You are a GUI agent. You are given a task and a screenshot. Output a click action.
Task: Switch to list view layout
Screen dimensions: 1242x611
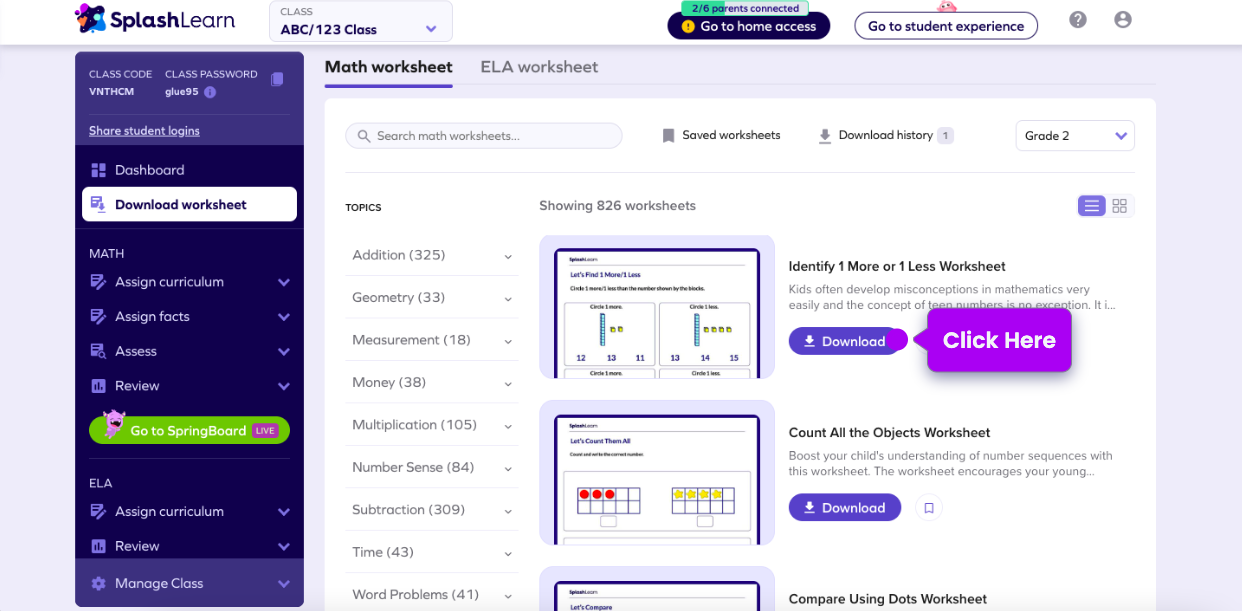click(1091, 206)
